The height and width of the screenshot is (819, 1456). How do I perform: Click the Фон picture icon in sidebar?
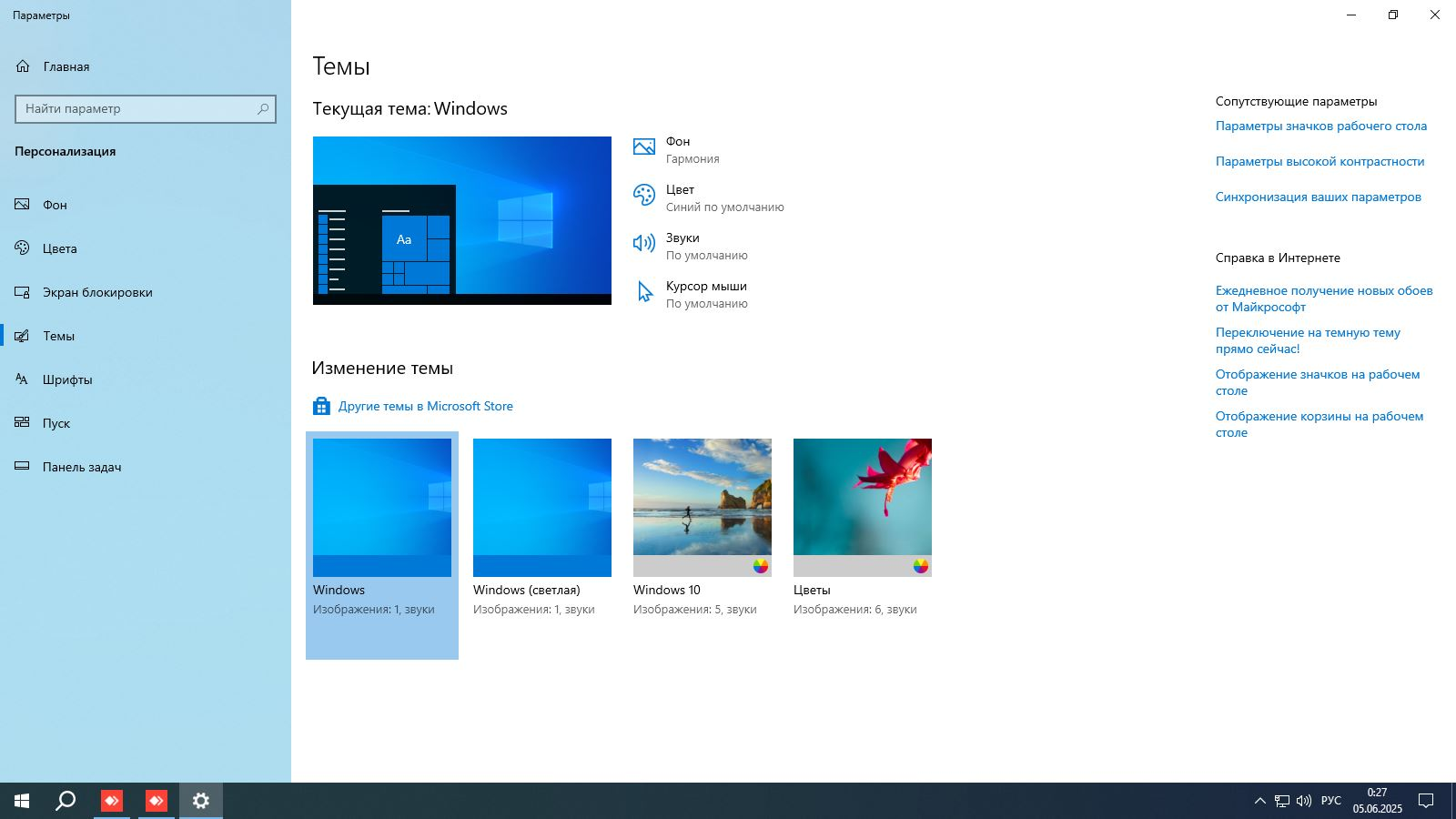click(x=23, y=205)
